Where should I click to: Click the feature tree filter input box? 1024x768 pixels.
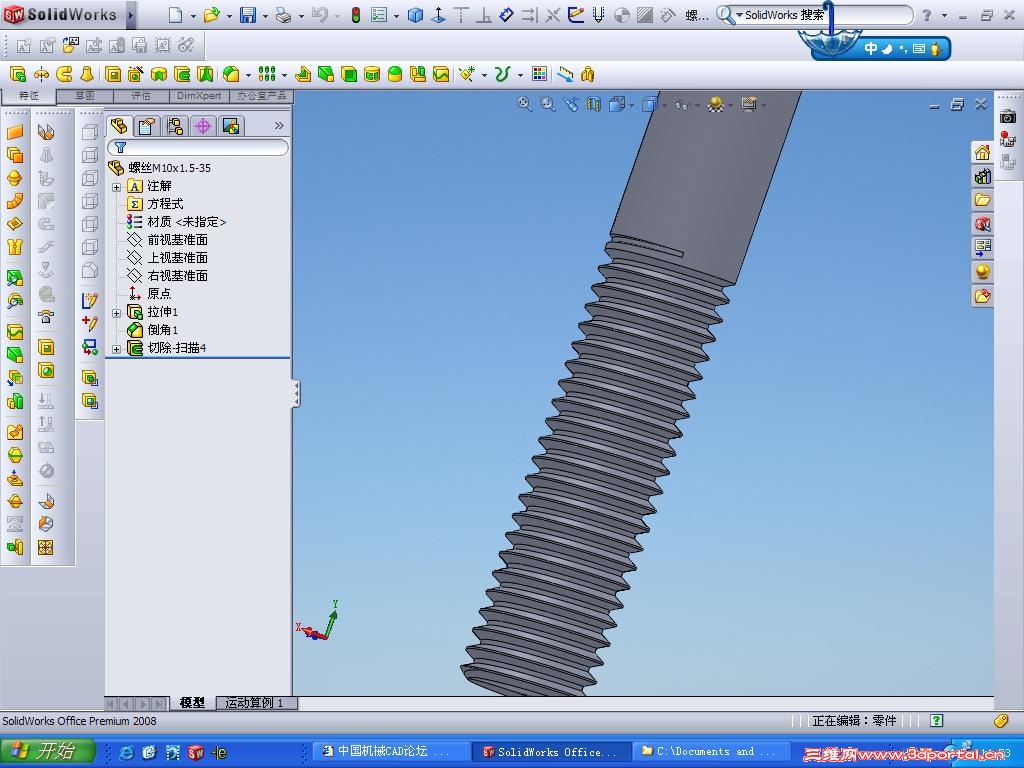198,148
